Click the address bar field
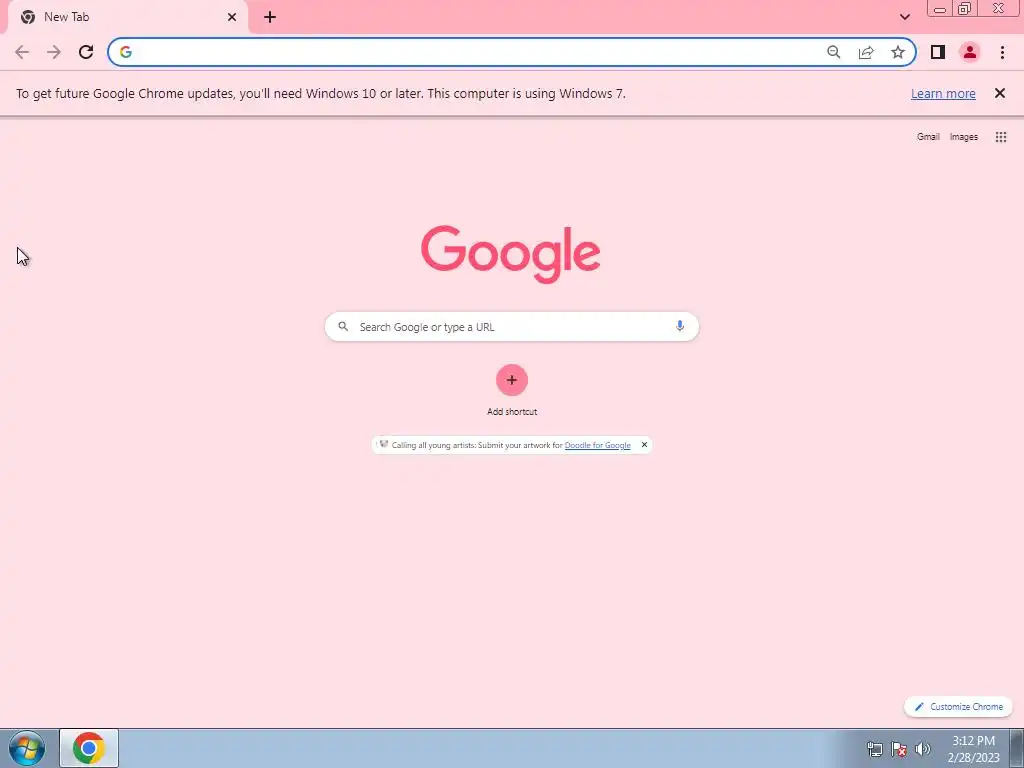The width and height of the screenshot is (1024, 768). (x=512, y=52)
